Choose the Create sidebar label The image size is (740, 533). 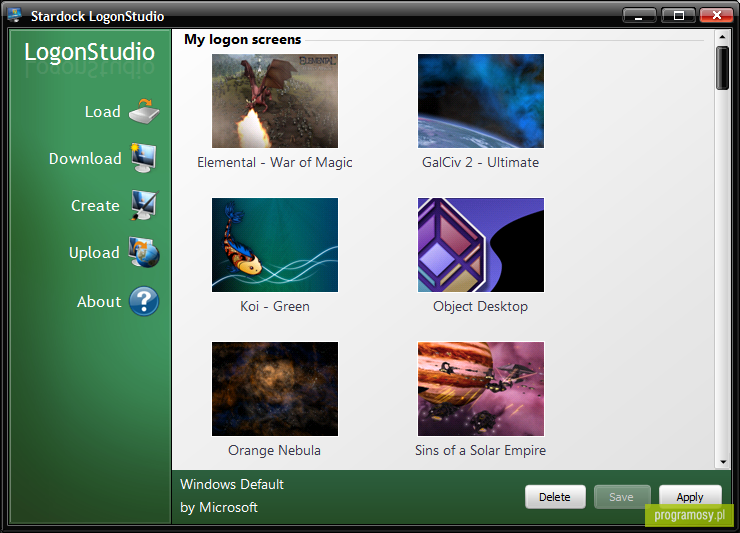pyautogui.click(x=95, y=206)
